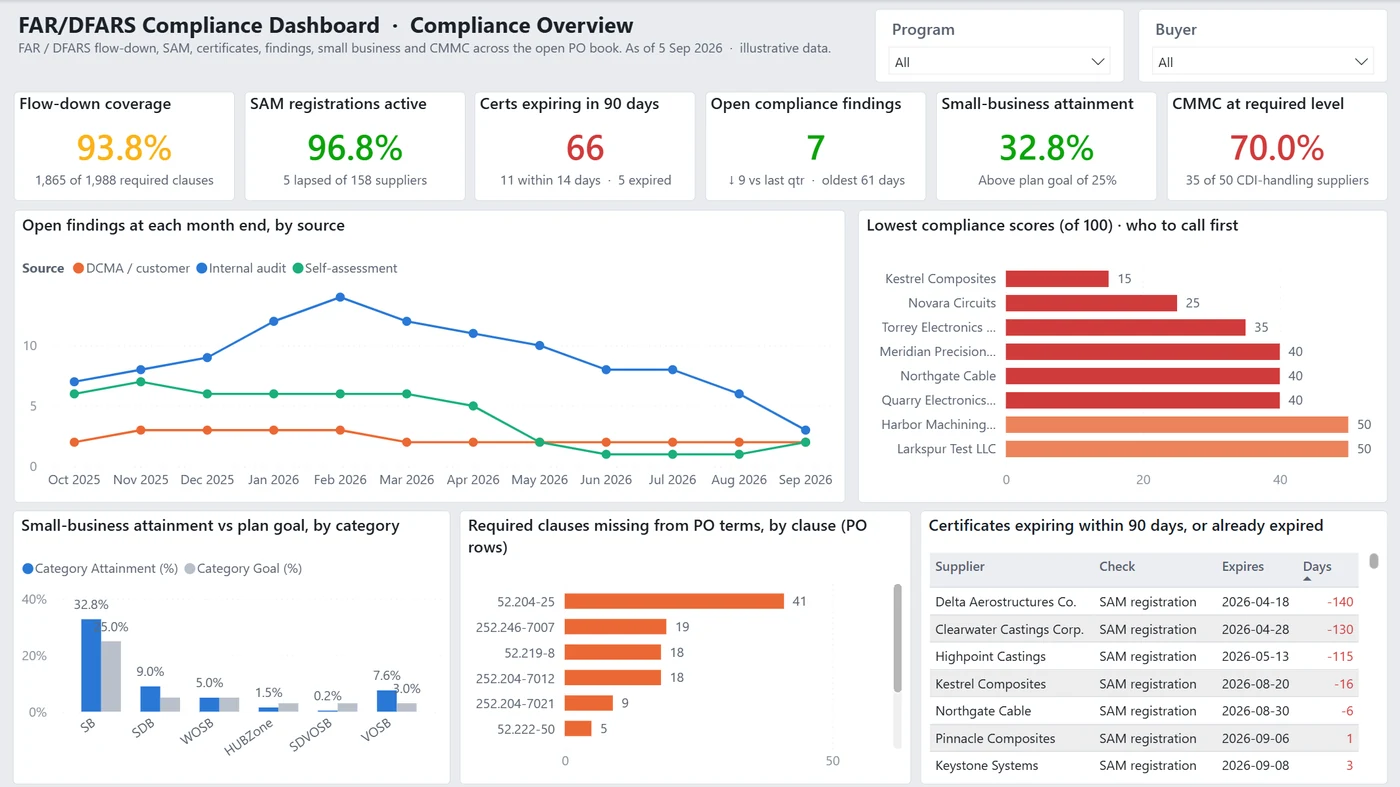Select the Certs expiring 66 card

(x=585, y=146)
